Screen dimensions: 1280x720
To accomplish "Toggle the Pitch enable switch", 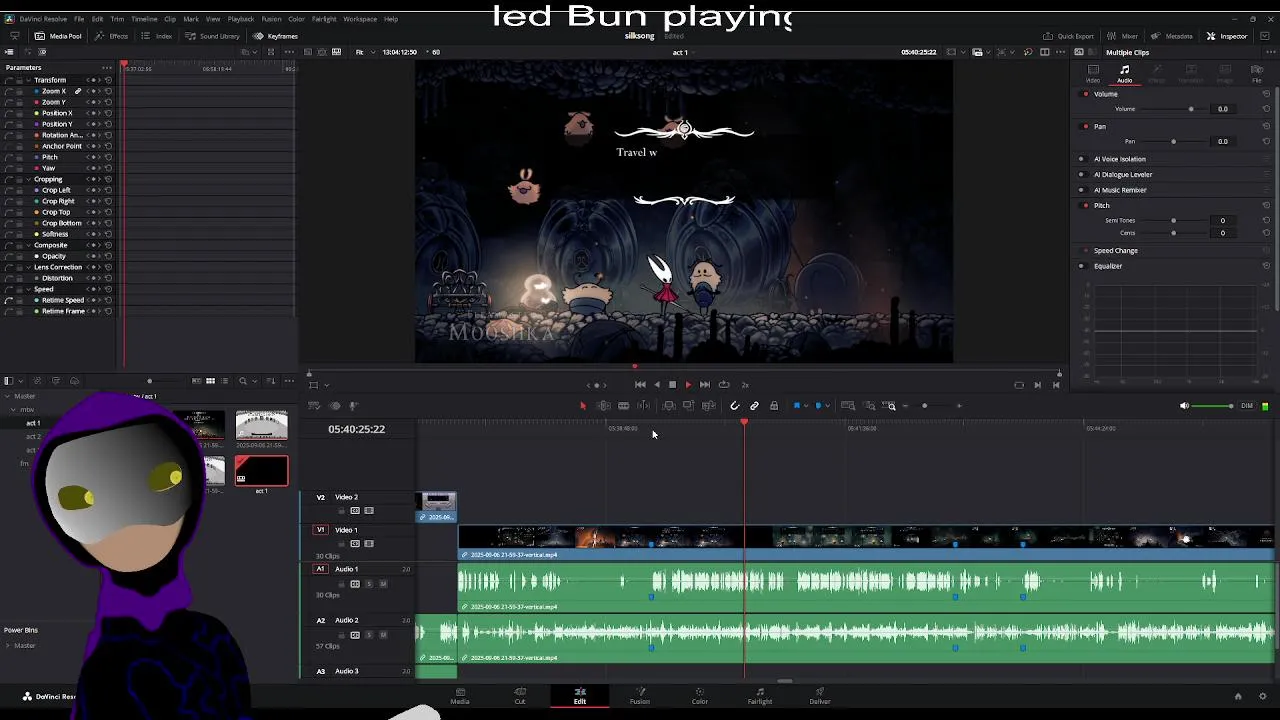I will coord(1086,205).
